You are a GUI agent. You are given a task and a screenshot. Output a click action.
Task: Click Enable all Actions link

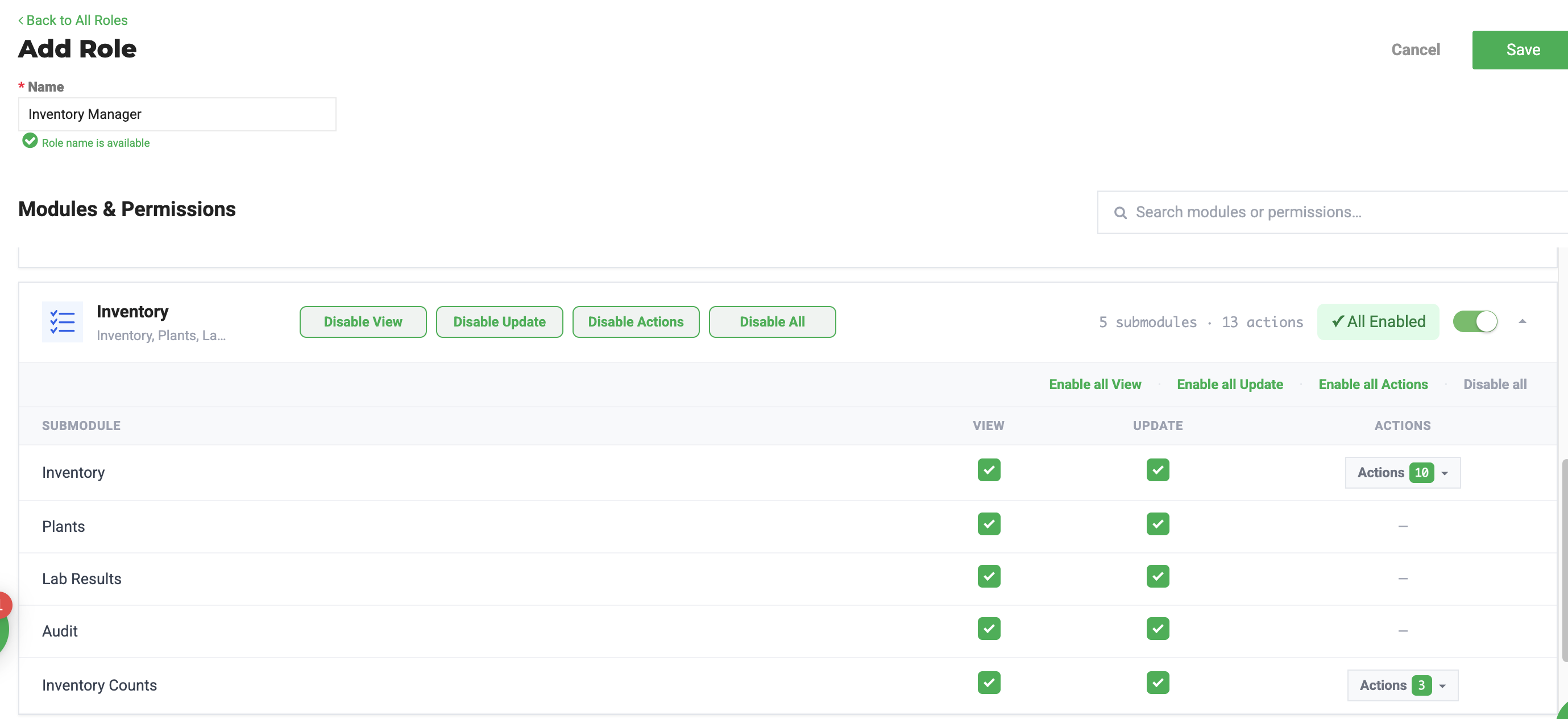[x=1372, y=384]
